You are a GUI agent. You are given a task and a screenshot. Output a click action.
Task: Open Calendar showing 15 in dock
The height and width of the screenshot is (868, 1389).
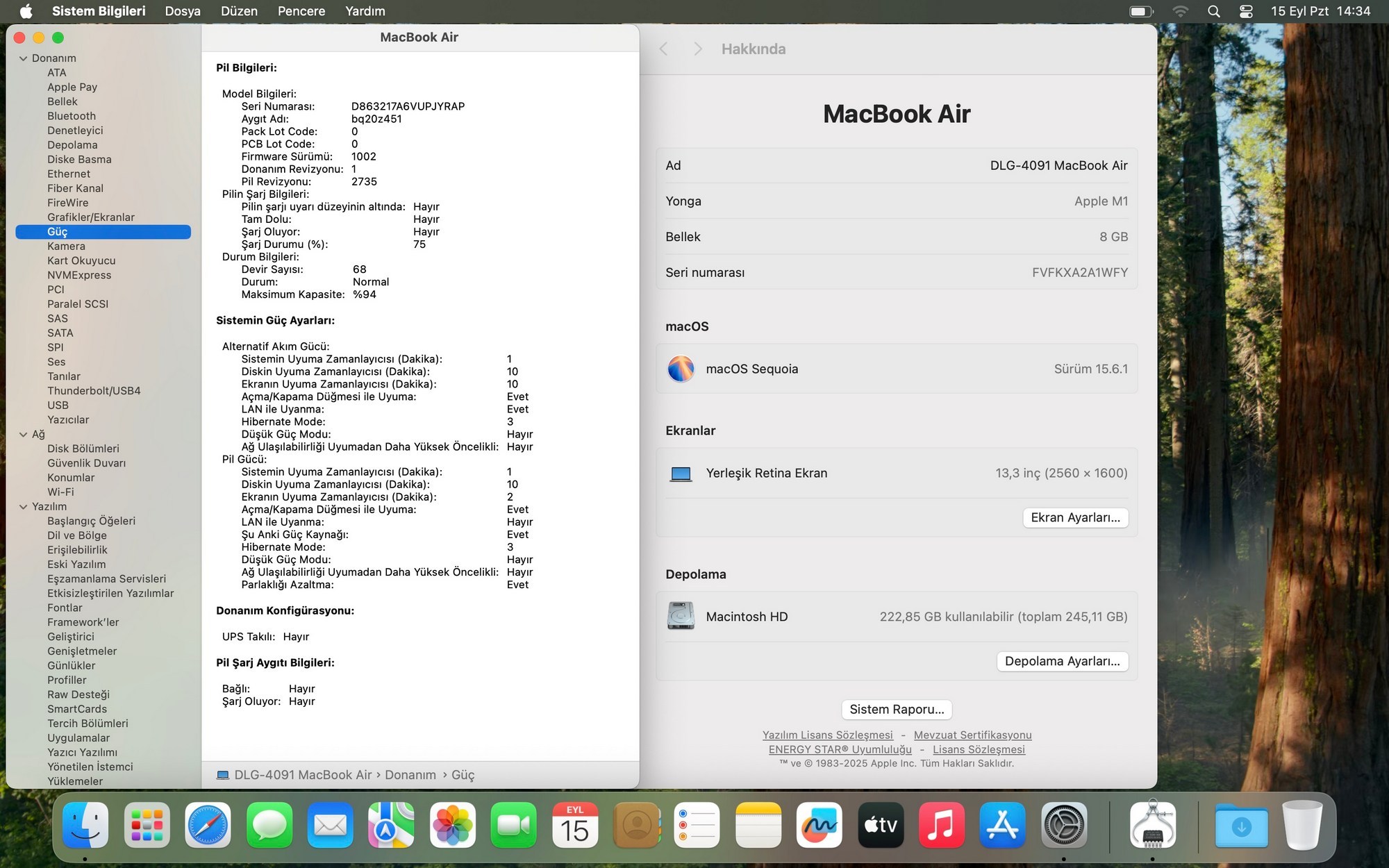pyautogui.click(x=574, y=825)
